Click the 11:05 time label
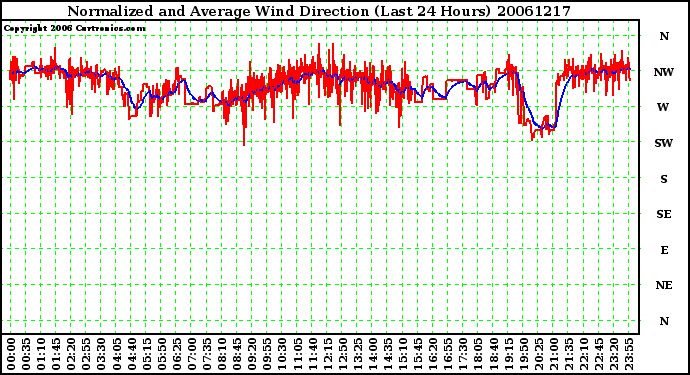Image resolution: width=690 pixels, height=375 pixels. click(297, 354)
